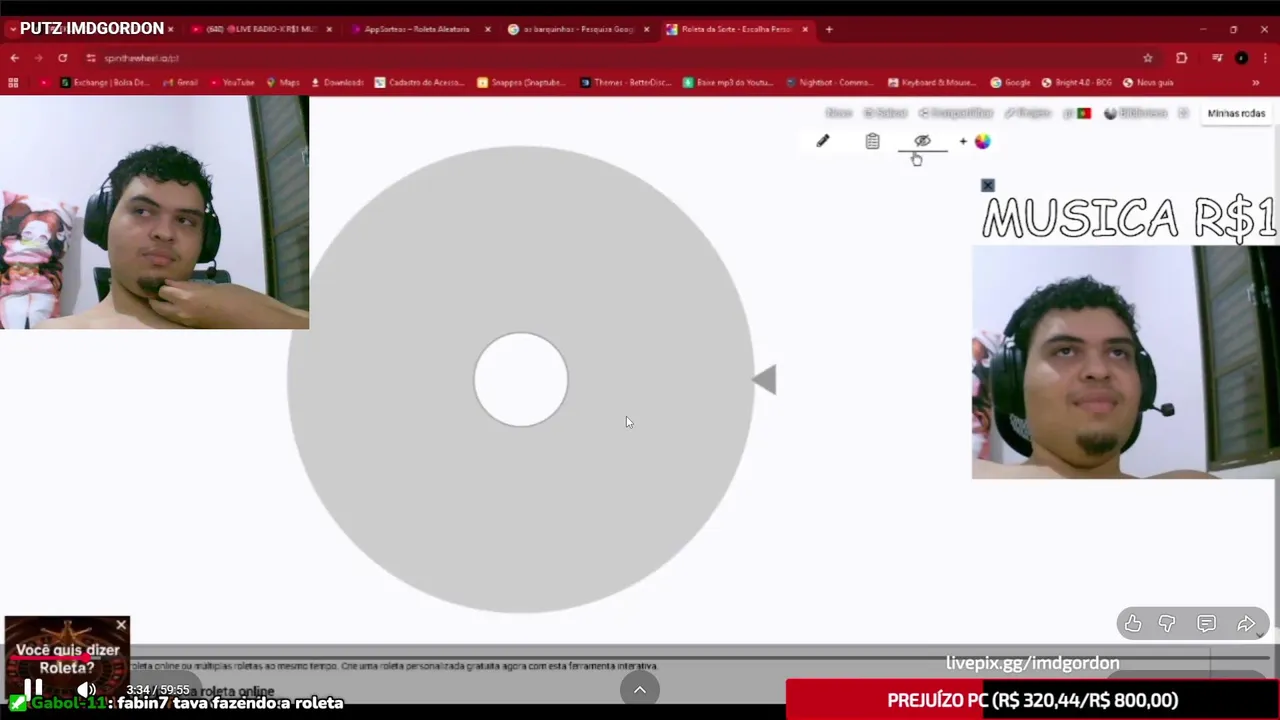This screenshot has height=720, width=1280.
Task: Like the video with thumbs up
Action: (x=1133, y=624)
